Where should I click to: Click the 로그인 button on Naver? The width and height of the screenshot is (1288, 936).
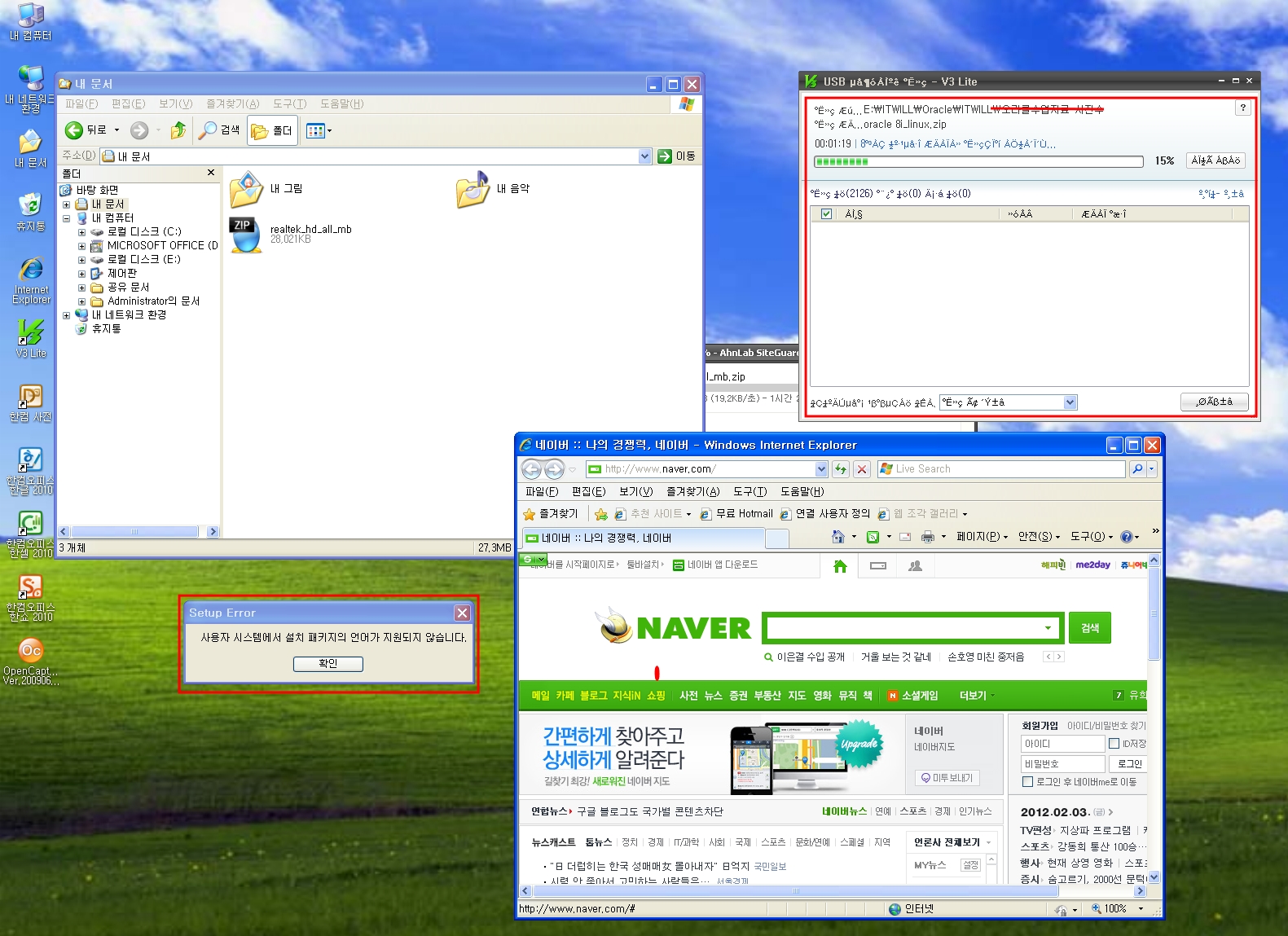point(1129,764)
